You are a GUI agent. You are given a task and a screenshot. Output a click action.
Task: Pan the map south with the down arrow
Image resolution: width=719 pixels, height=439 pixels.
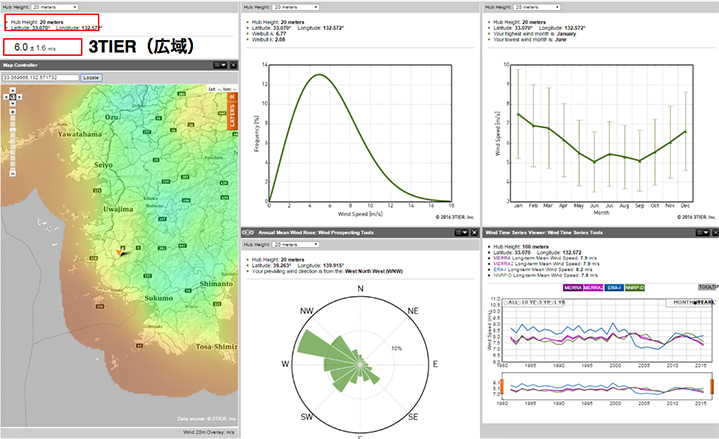tap(13, 104)
